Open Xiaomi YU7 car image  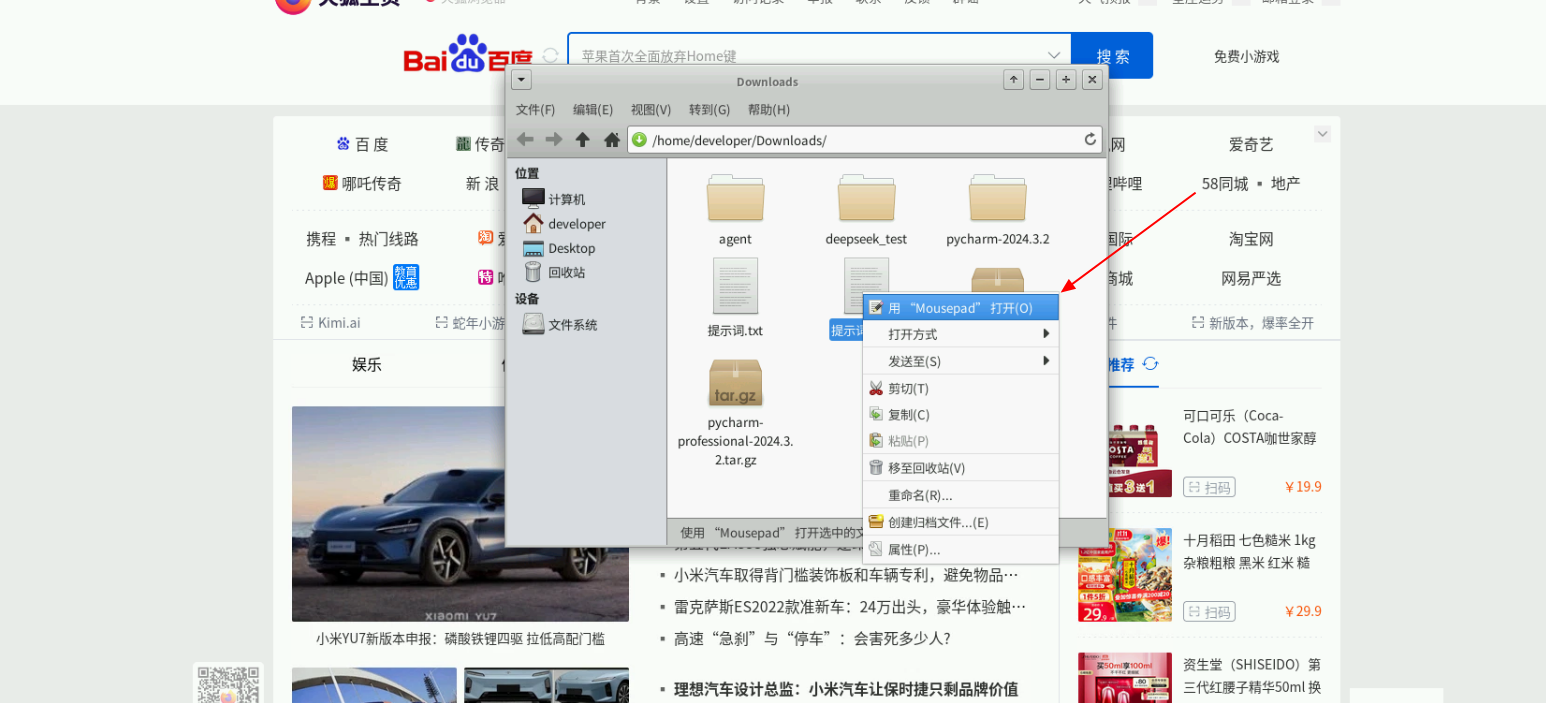460,514
